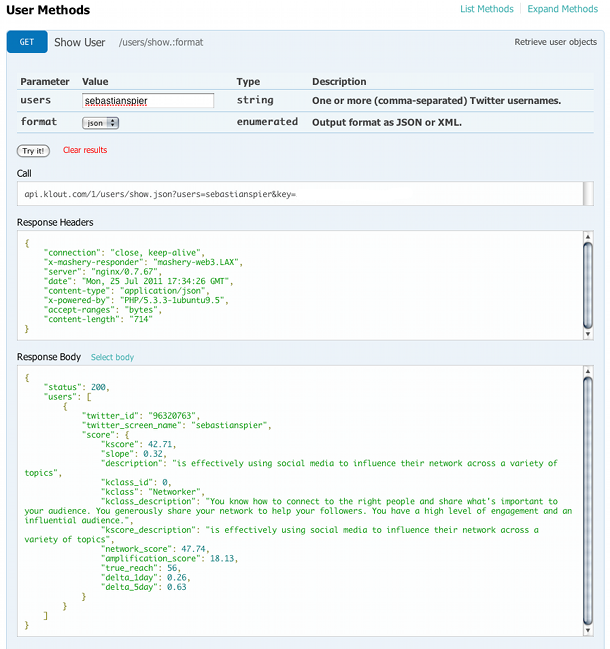The image size is (610, 649).
Task: Click the scrollbar of the Call box
Action: click(x=588, y=194)
